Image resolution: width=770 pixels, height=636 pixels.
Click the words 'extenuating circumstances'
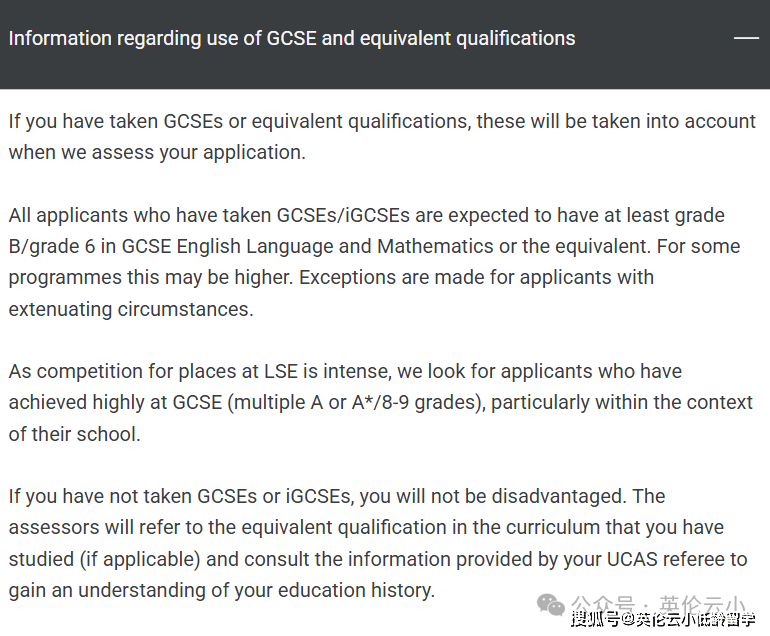[x=129, y=309]
